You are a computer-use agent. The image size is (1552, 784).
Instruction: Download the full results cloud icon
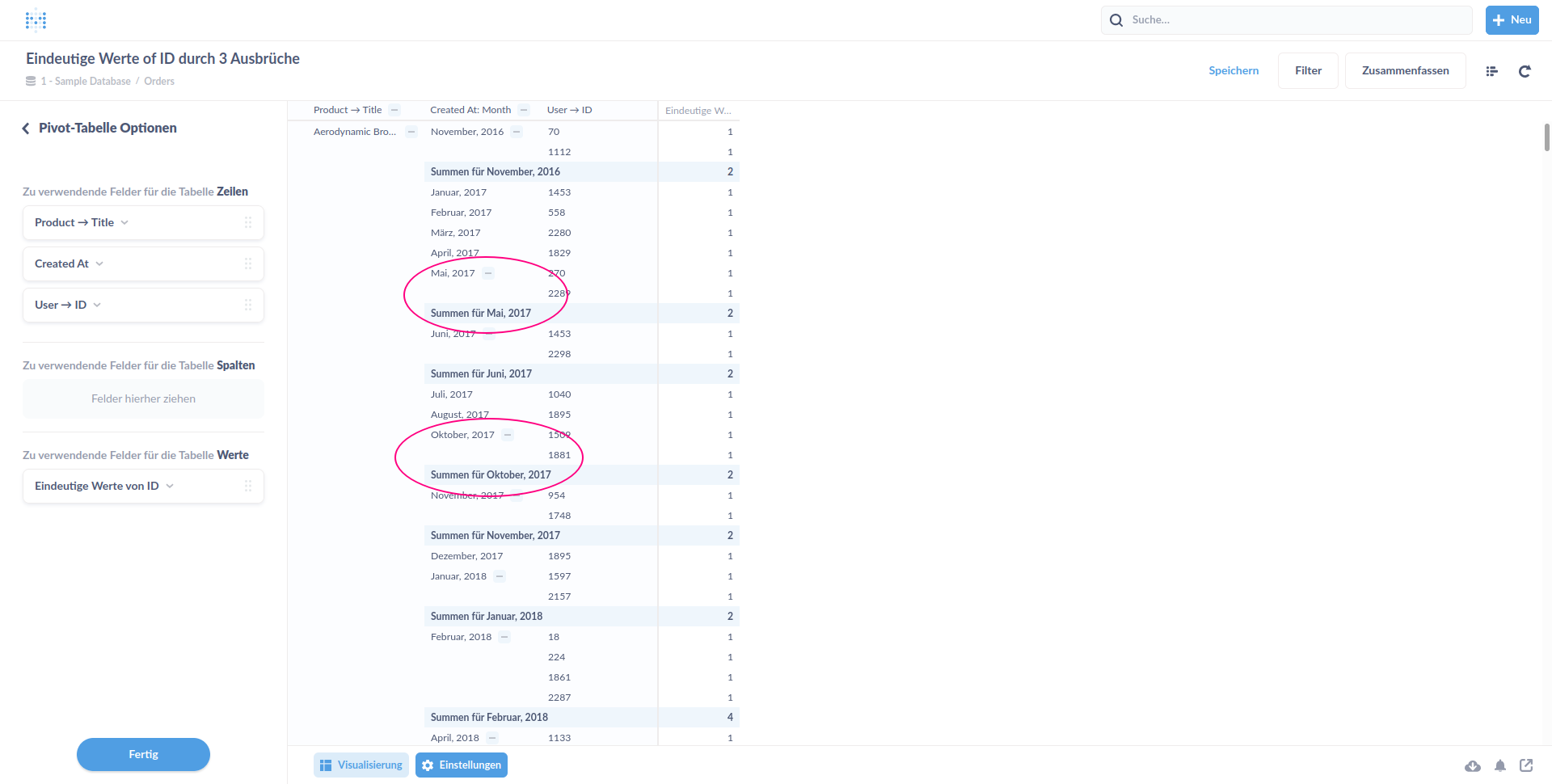click(1473, 765)
